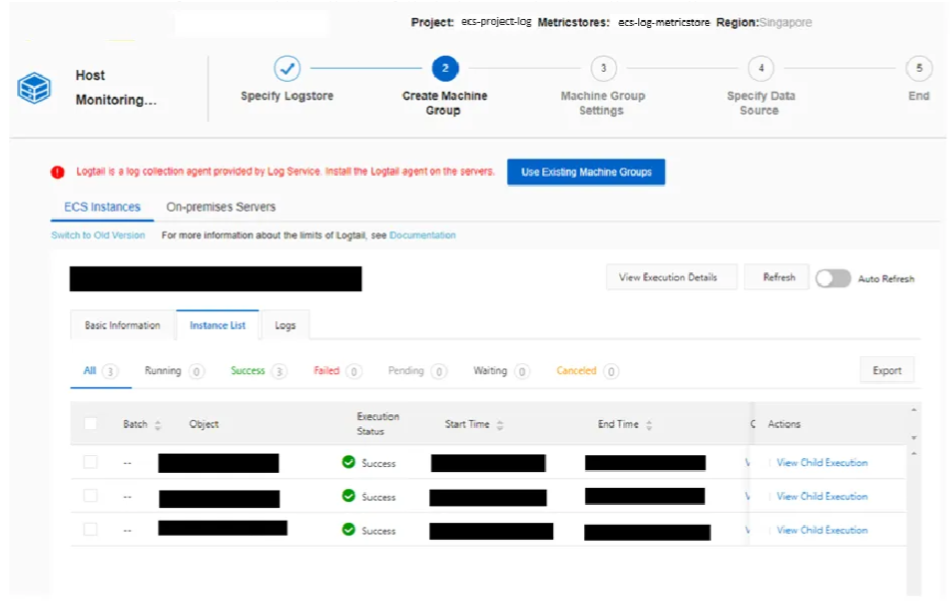Open the ECS Instances tab
The height and width of the screenshot is (605, 950).
pos(102,207)
